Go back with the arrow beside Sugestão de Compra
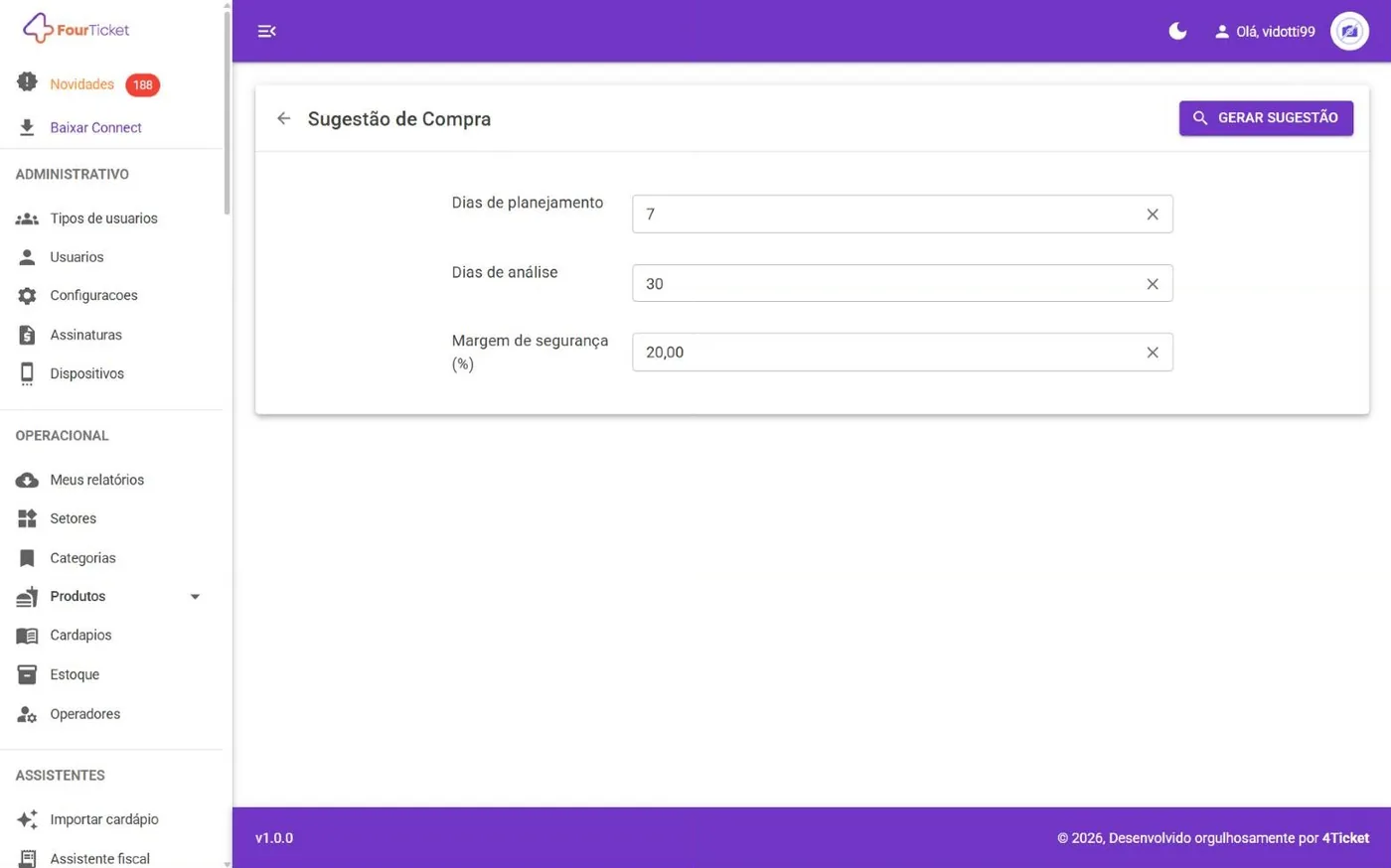This screenshot has width=1391, height=868. pos(284,118)
